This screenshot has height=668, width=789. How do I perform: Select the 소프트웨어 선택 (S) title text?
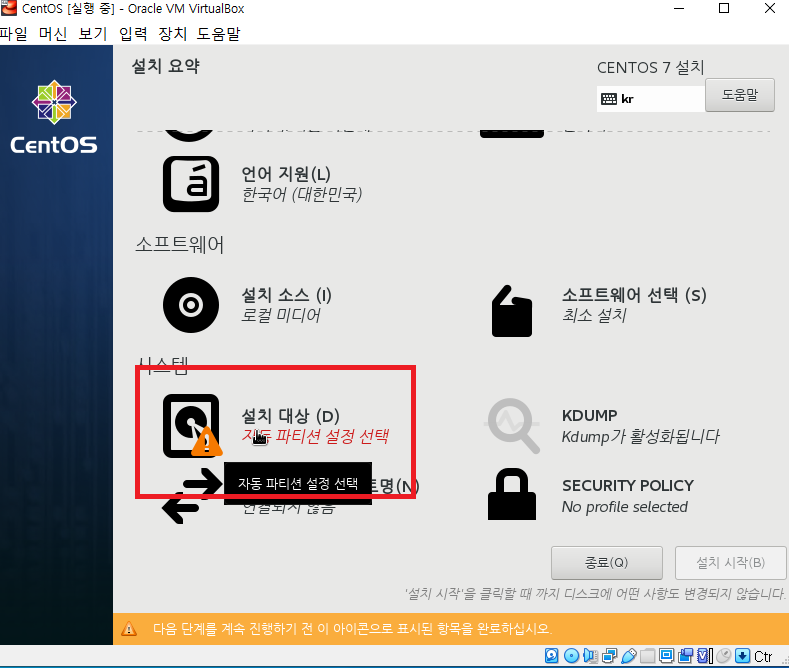(634, 295)
